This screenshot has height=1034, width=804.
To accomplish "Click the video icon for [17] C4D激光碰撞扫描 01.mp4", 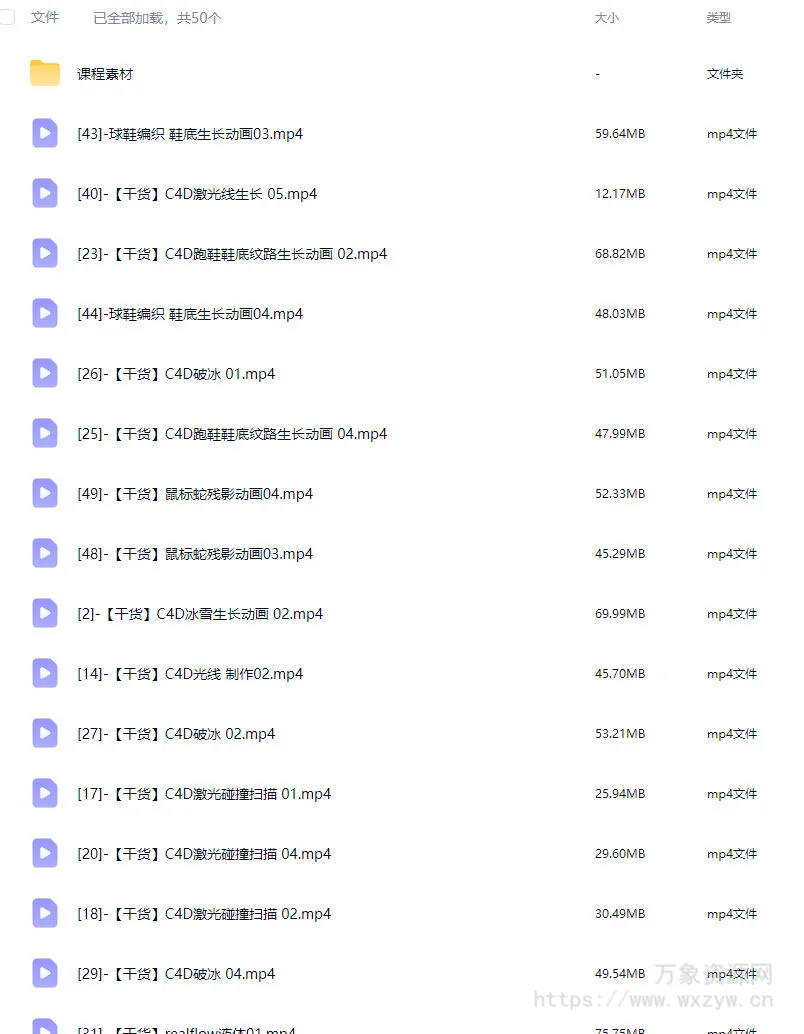I will [x=45, y=793].
